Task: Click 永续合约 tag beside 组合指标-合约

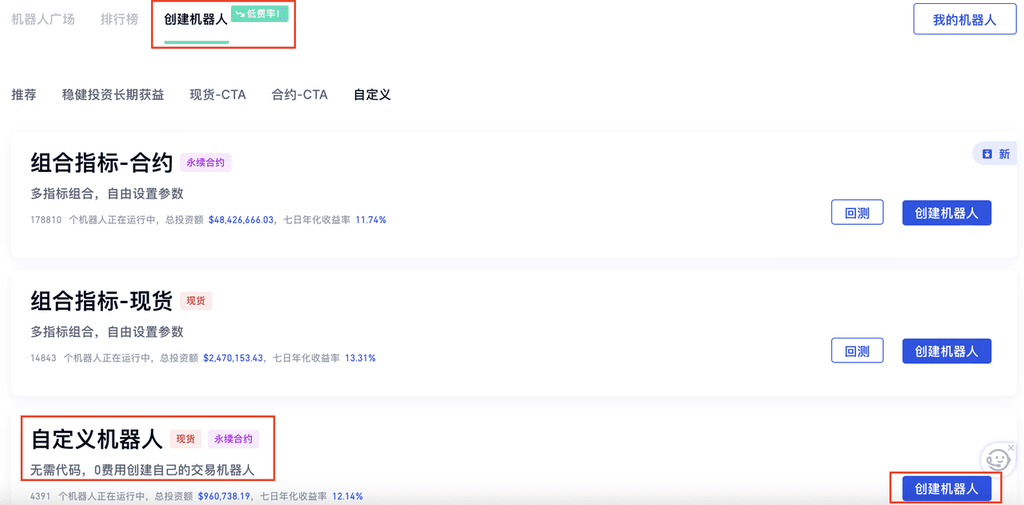Action: [206, 163]
